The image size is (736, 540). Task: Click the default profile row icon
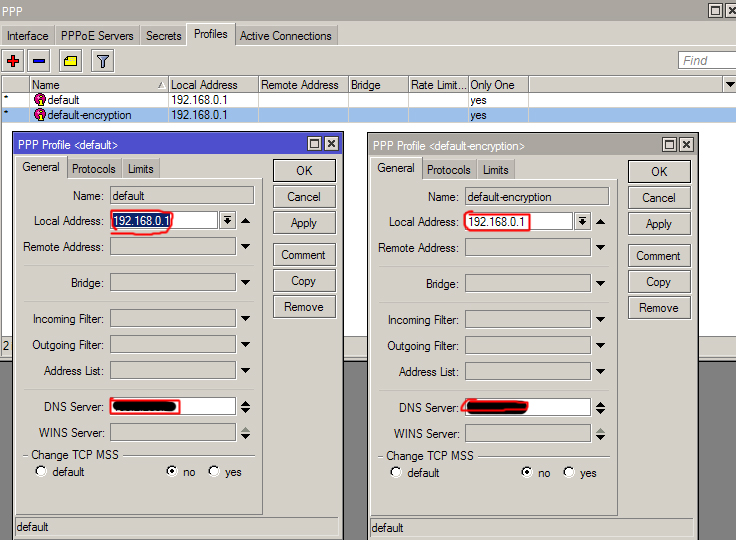pyautogui.click(x=40, y=100)
